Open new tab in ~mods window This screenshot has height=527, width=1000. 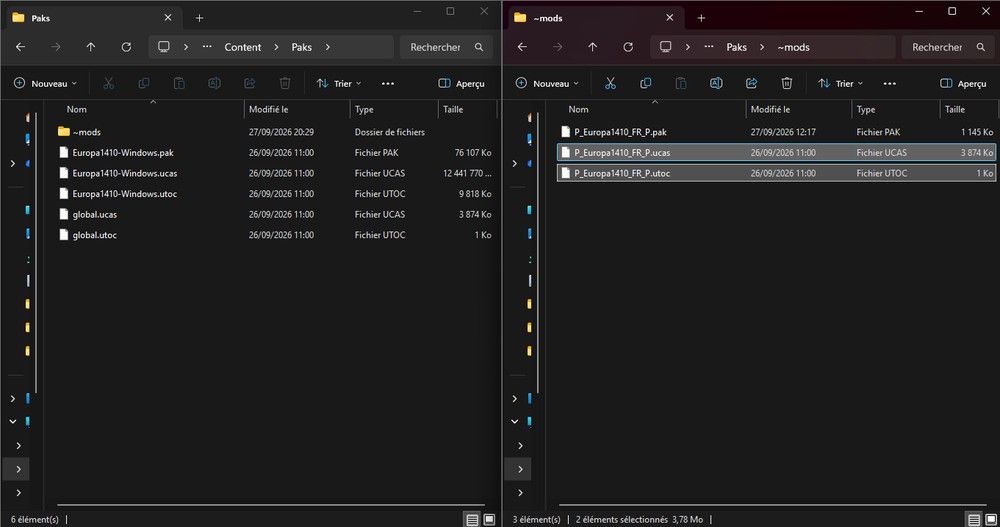pos(702,18)
